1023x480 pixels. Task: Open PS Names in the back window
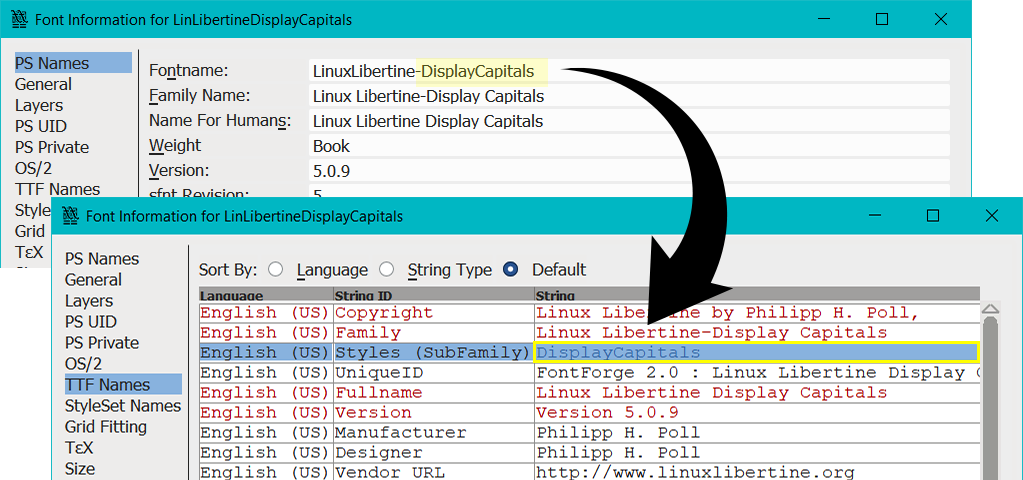(x=73, y=63)
